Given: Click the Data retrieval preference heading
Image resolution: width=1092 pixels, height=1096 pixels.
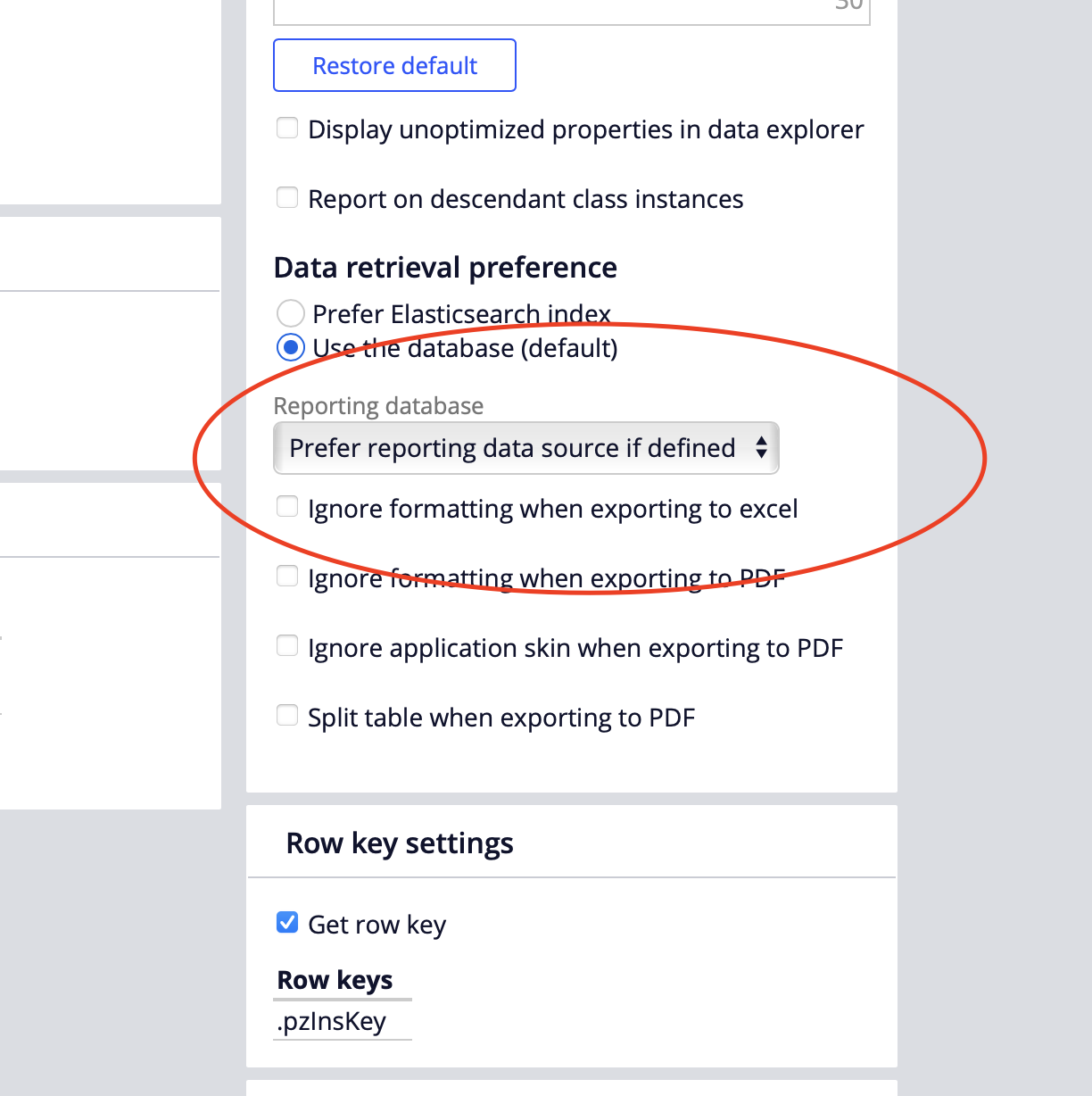Looking at the screenshot, I should [445, 268].
